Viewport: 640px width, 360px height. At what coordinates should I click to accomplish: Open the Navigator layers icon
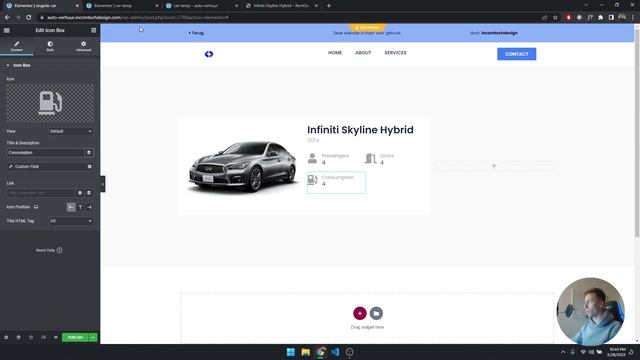point(18,338)
